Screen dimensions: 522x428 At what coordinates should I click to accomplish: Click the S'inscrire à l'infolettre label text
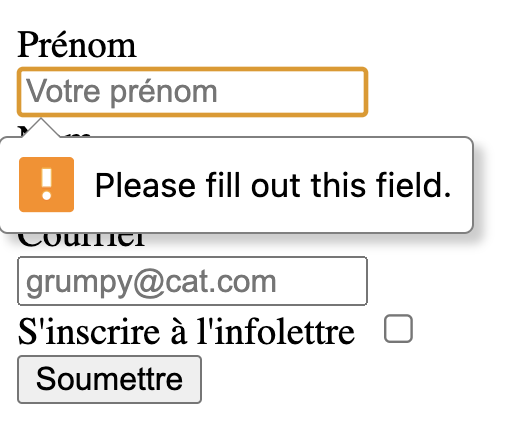[x=186, y=332]
